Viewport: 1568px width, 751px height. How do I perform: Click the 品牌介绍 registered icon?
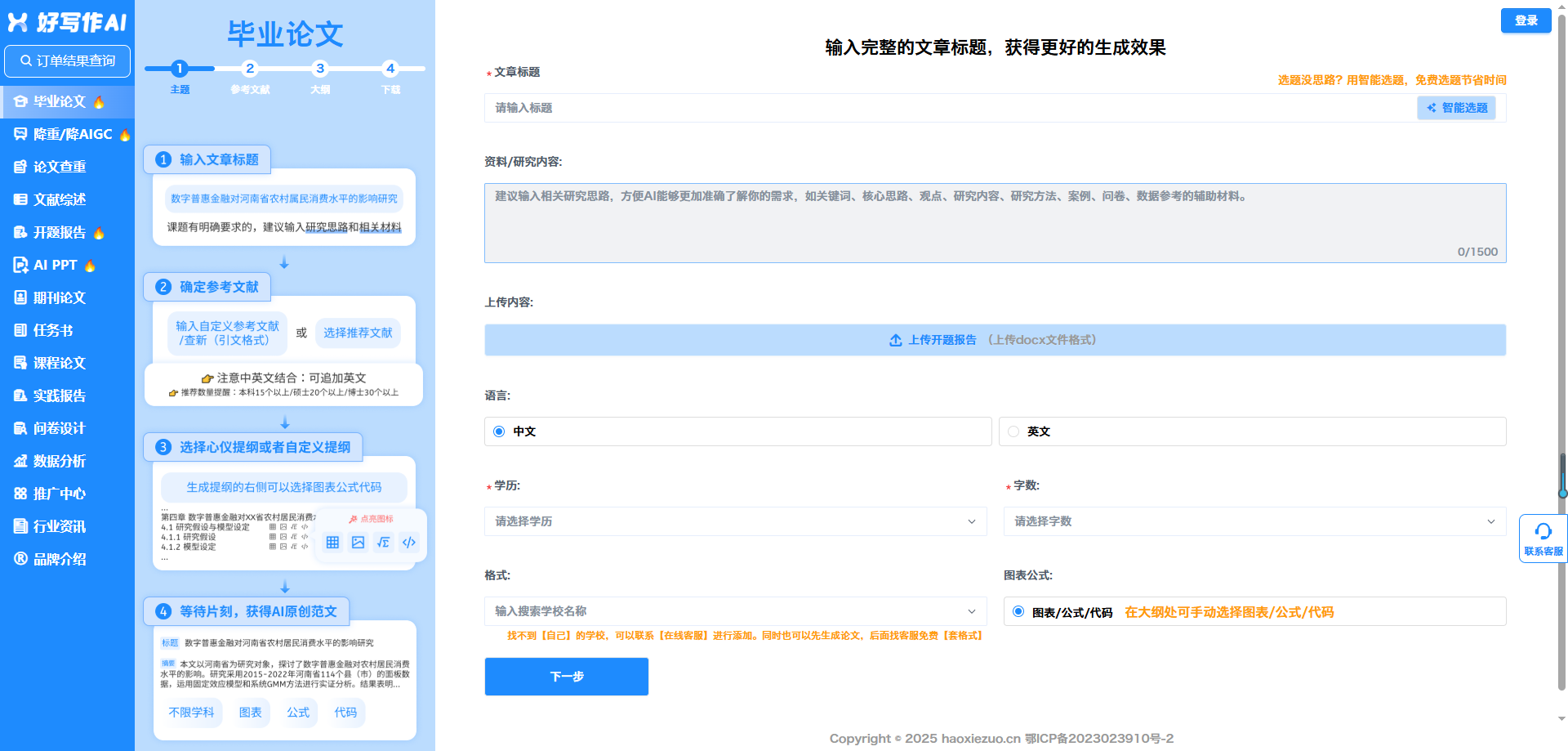20,559
